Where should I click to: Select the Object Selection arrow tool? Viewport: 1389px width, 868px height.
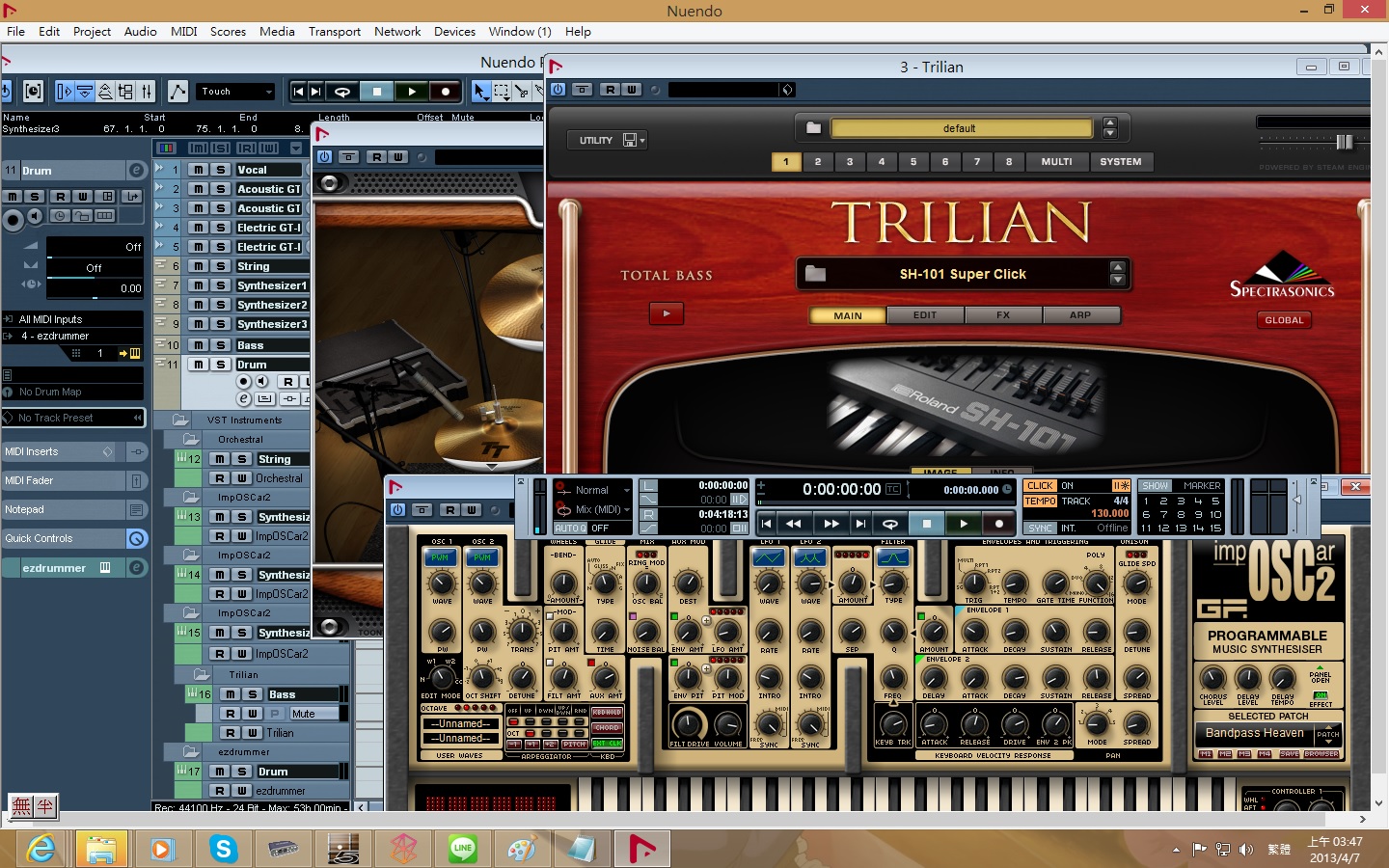point(480,92)
